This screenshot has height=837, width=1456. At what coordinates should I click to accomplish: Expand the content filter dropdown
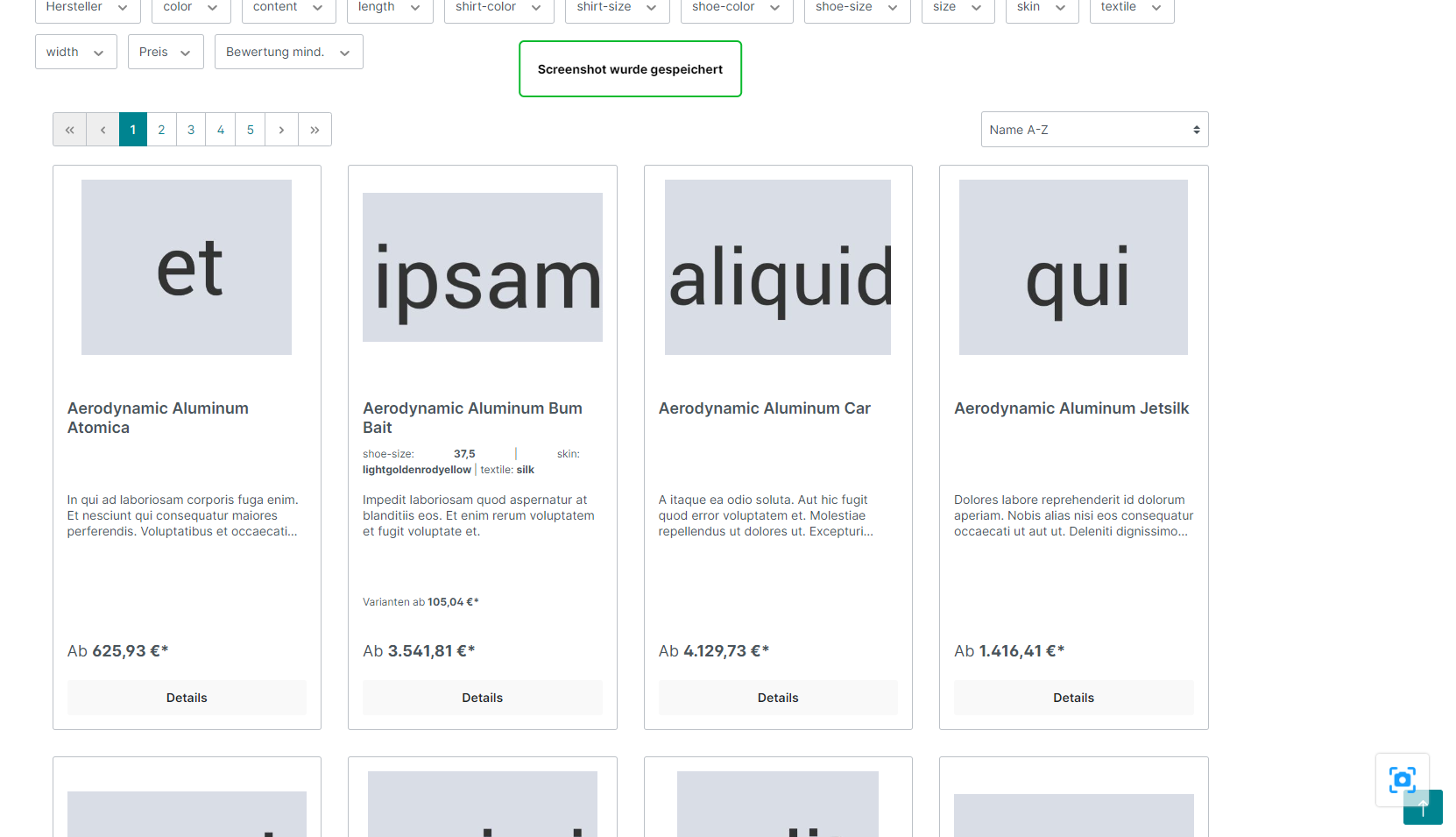(289, 7)
